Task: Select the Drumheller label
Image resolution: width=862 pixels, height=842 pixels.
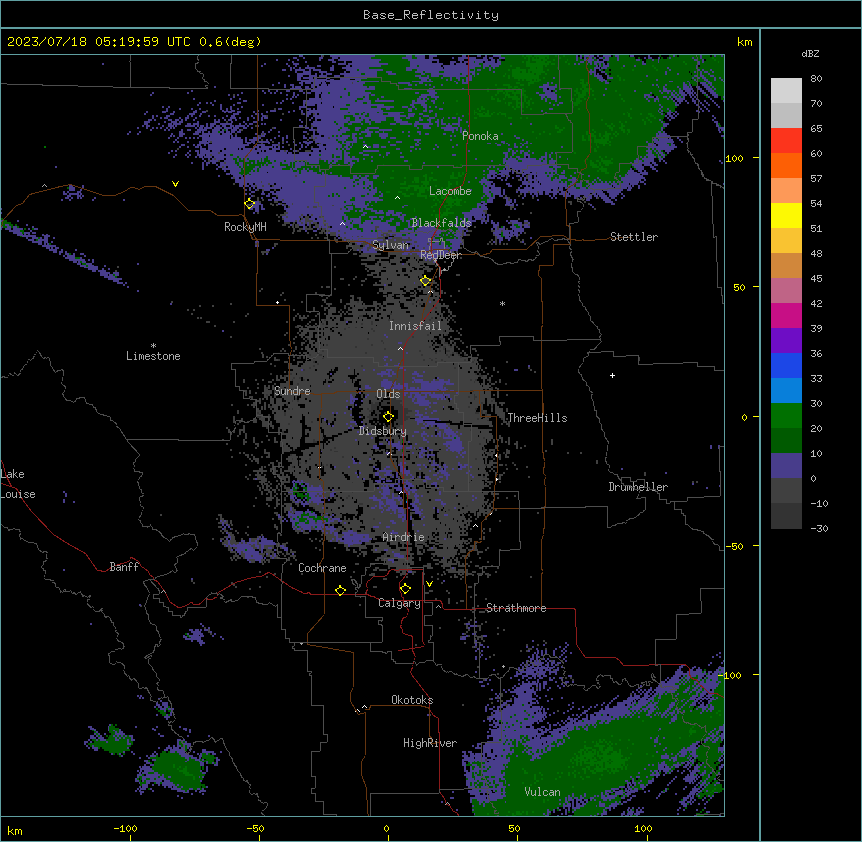Action: pos(638,487)
